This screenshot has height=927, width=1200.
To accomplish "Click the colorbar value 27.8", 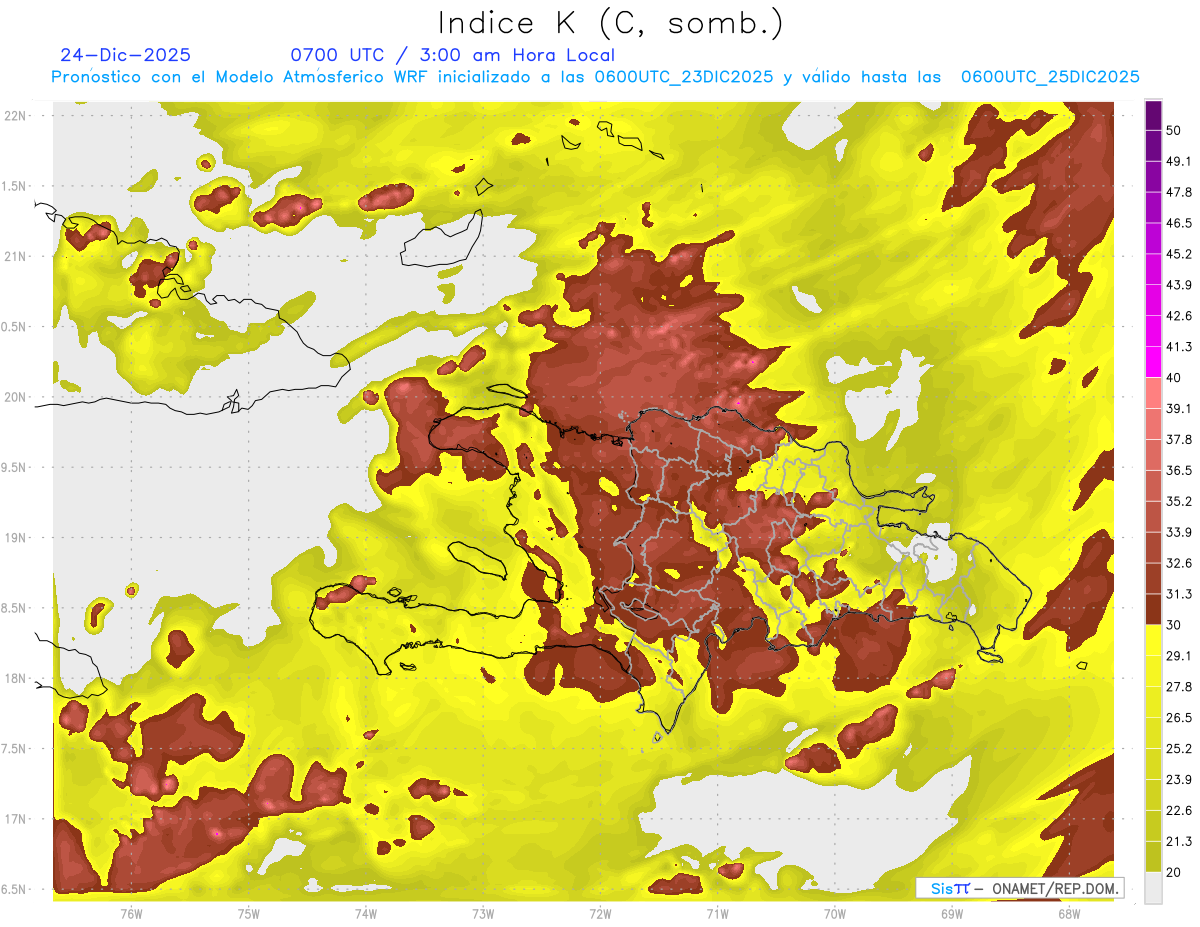I will (1178, 687).
